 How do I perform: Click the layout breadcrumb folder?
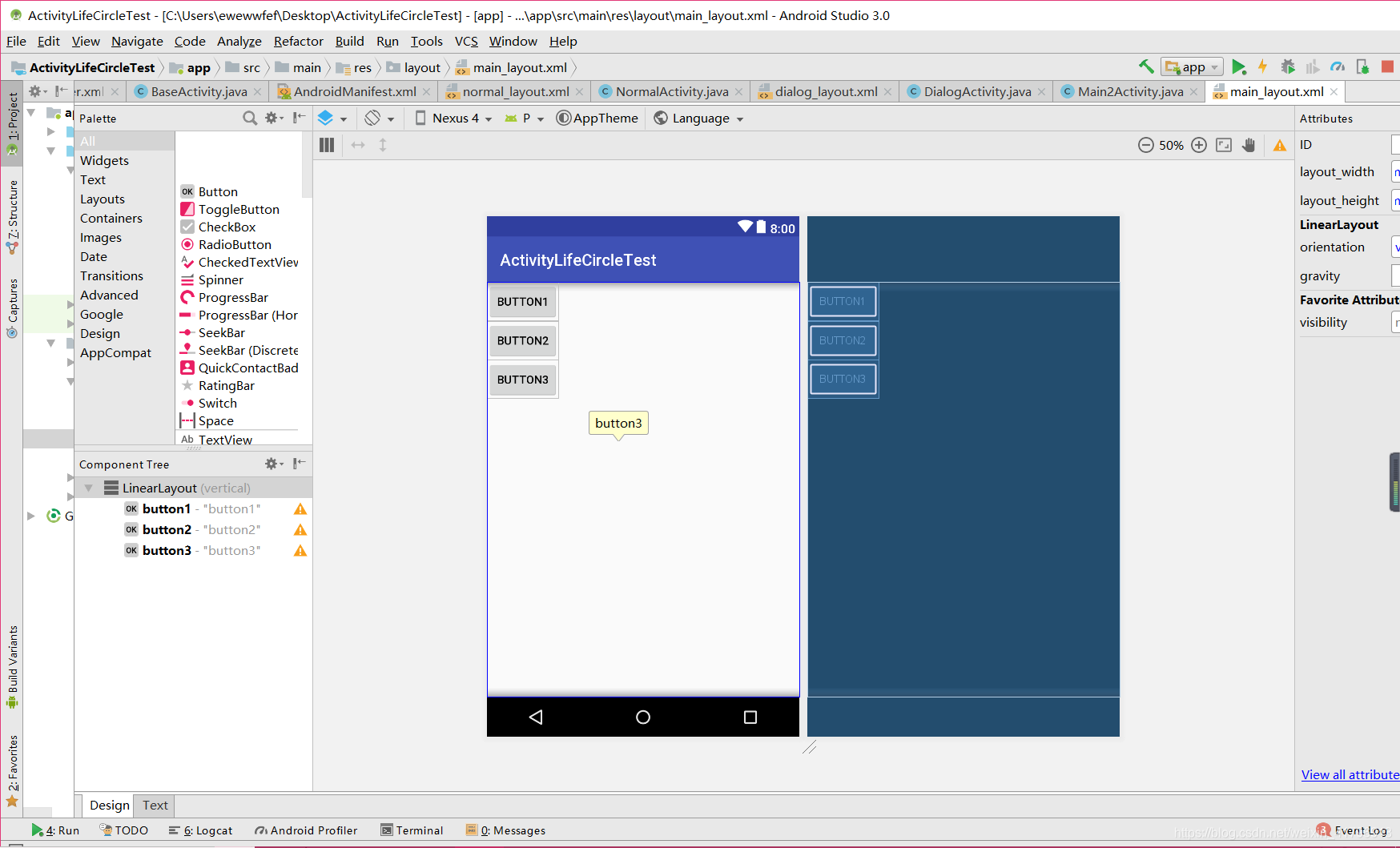click(413, 68)
